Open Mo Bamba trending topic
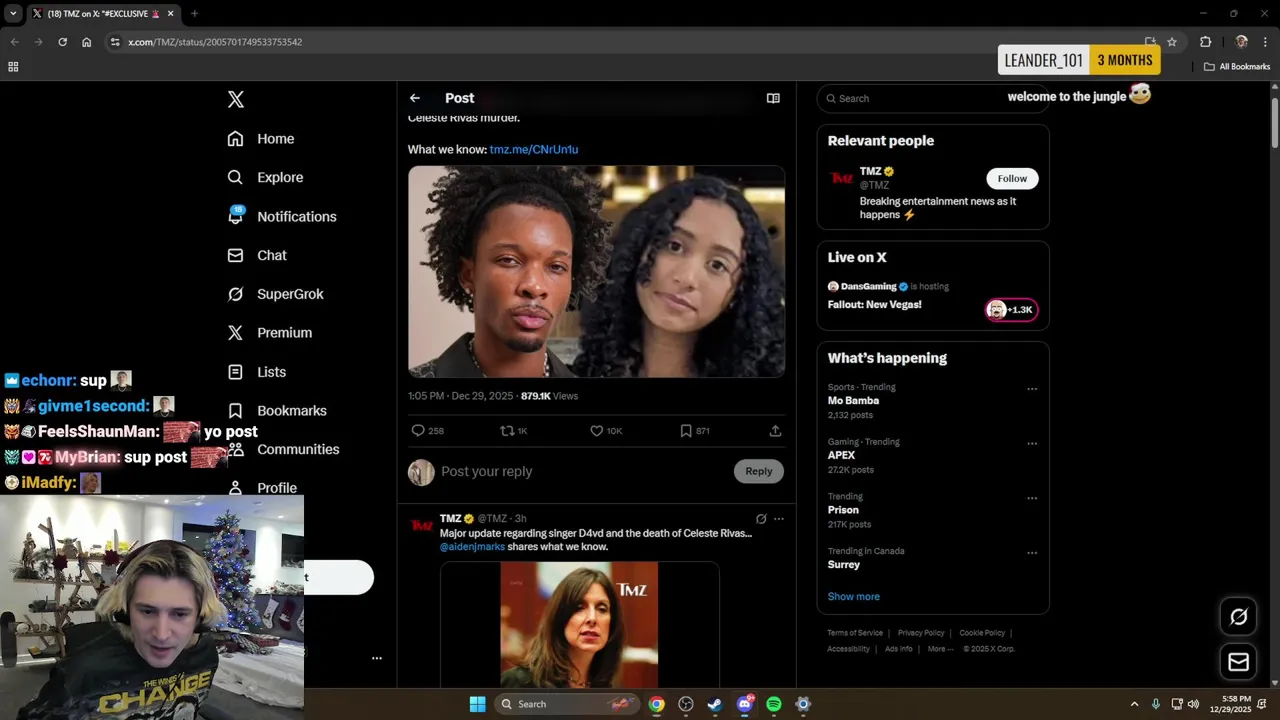This screenshot has height=720, width=1280. point(853,401)
